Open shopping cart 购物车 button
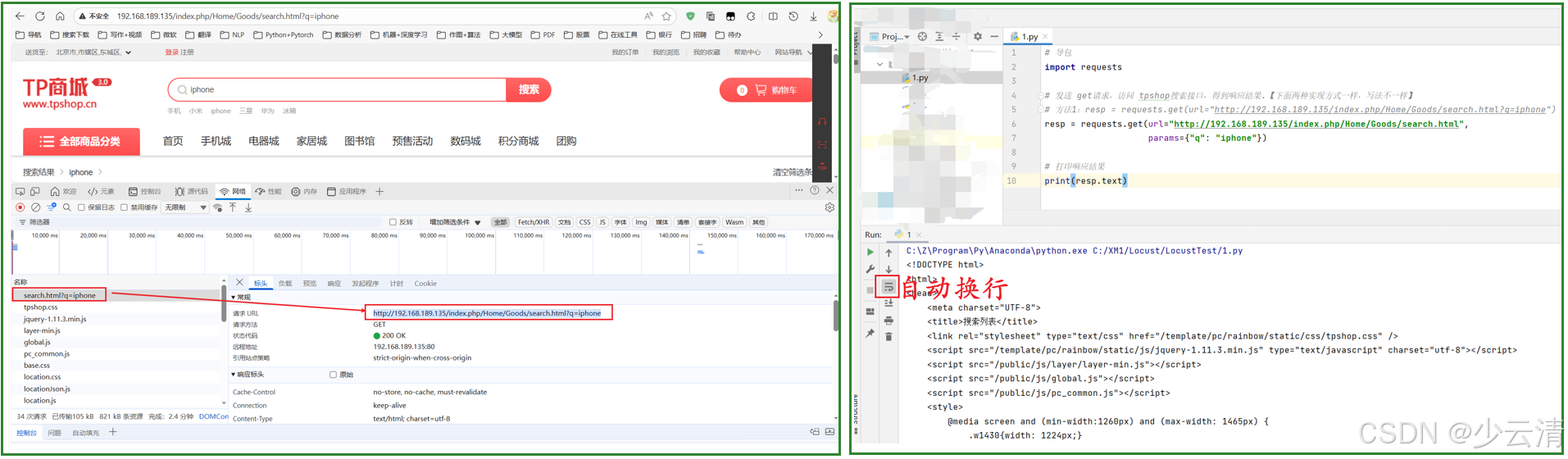The height and width of the screenshot is (459, 1568). coord(766,90)
